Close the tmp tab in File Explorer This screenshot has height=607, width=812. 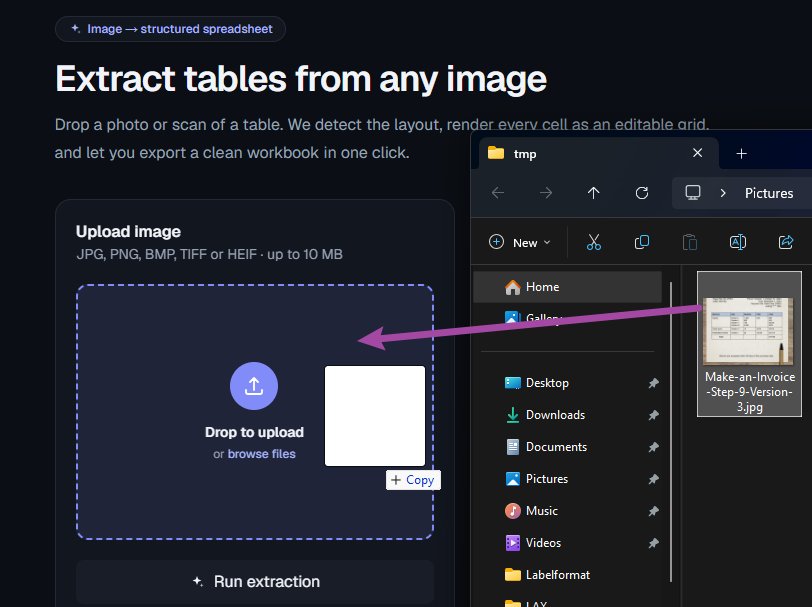pos(698,153)
